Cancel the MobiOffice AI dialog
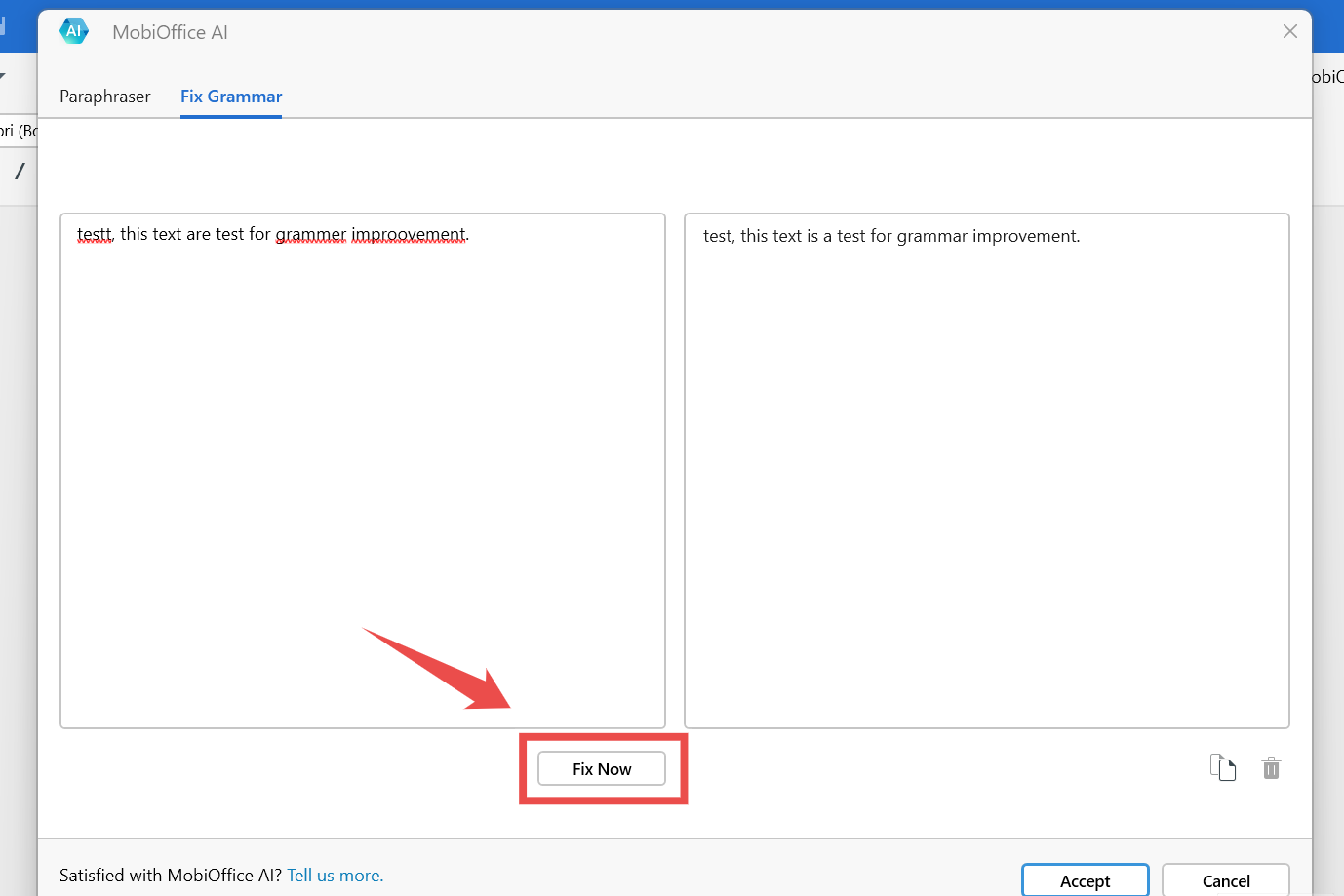Screen dimensions: 1344x896 pyautogui.click(x=1226, y=880)
